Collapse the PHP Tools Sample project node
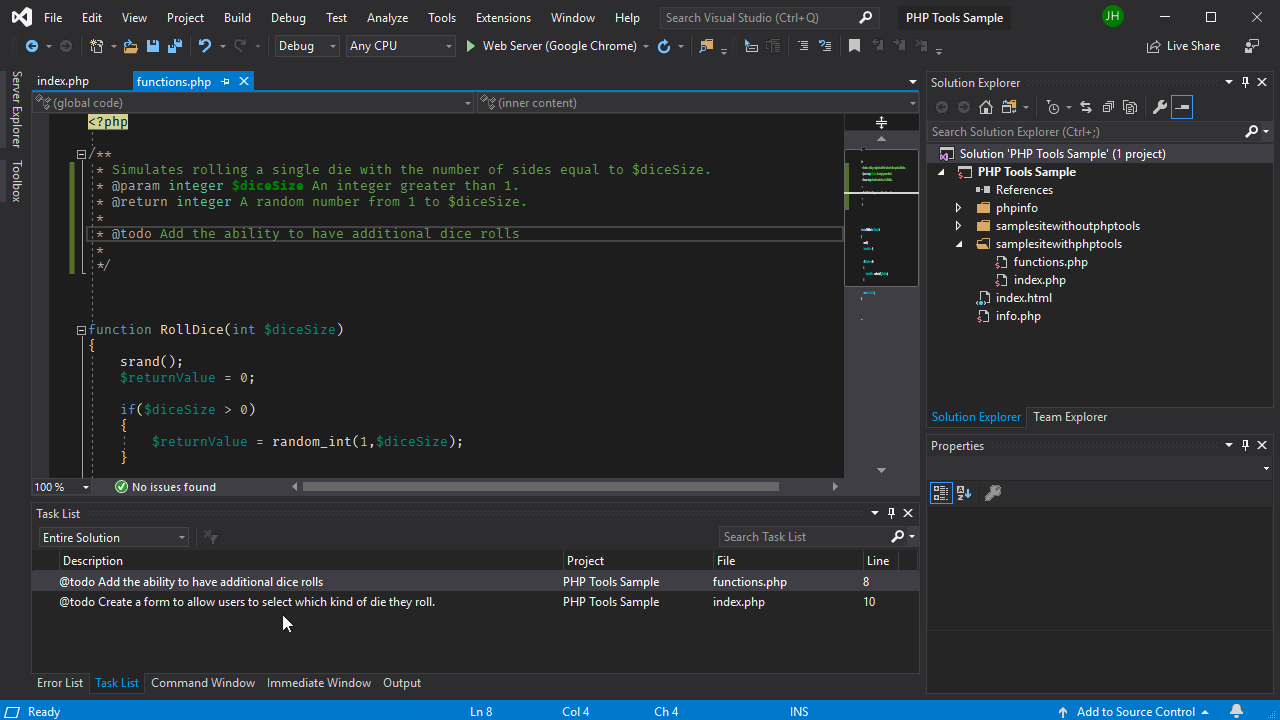This screenshot has height=720, width=1280. [940, 172]
